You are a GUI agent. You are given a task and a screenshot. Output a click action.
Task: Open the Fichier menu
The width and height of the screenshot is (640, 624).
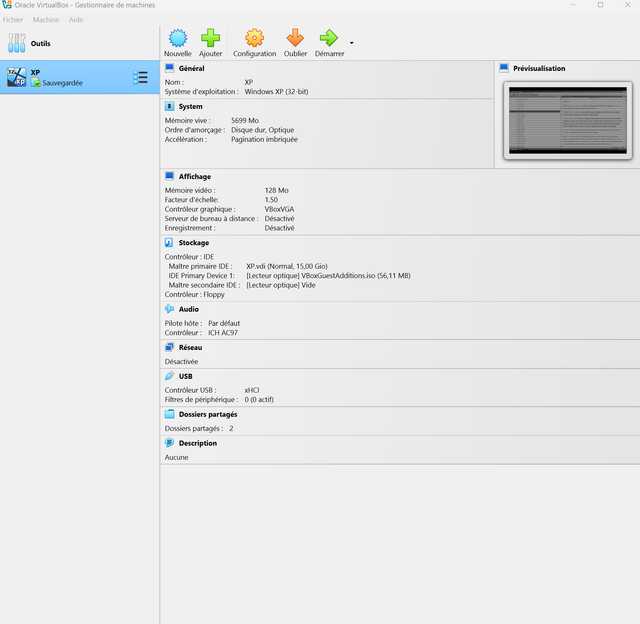[x=13, y=20]
